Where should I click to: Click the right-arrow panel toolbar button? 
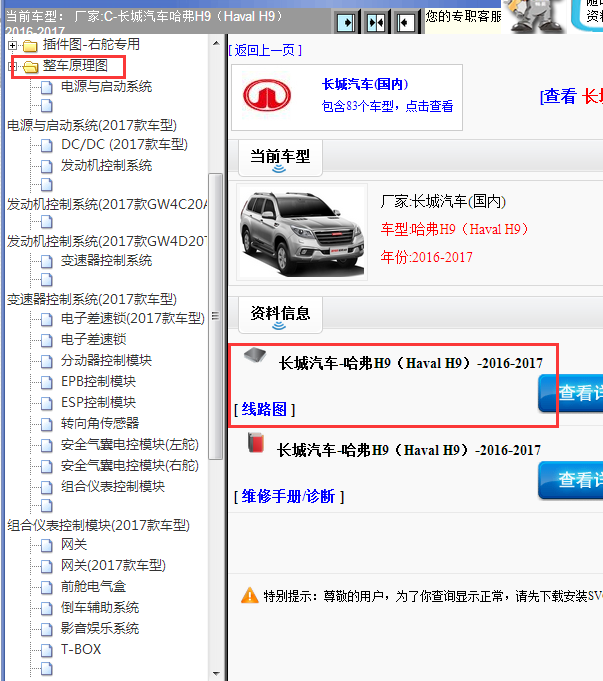point(347,22)
